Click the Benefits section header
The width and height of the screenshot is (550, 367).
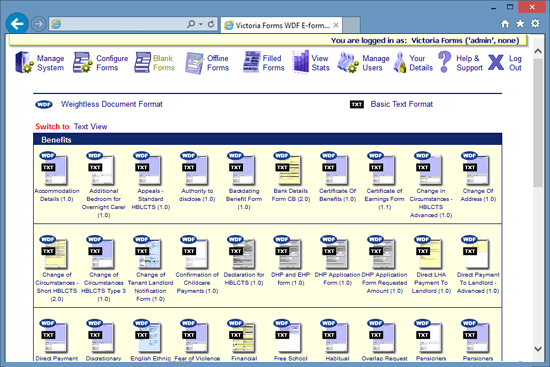coord(268,140)
